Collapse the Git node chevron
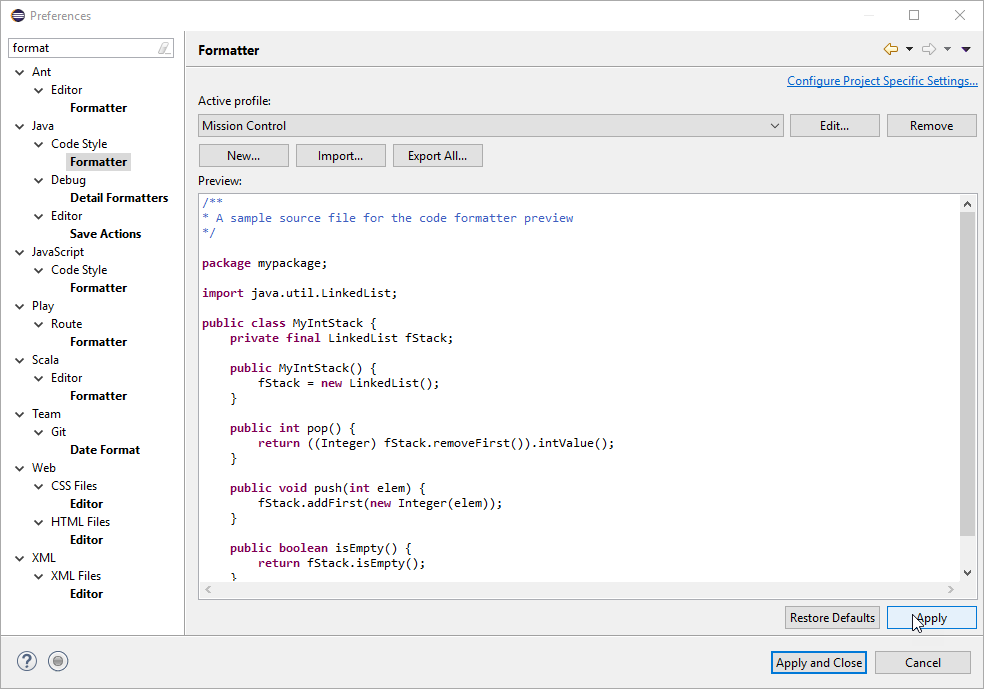Screen dimensions: 984x689 pos(38,432)
